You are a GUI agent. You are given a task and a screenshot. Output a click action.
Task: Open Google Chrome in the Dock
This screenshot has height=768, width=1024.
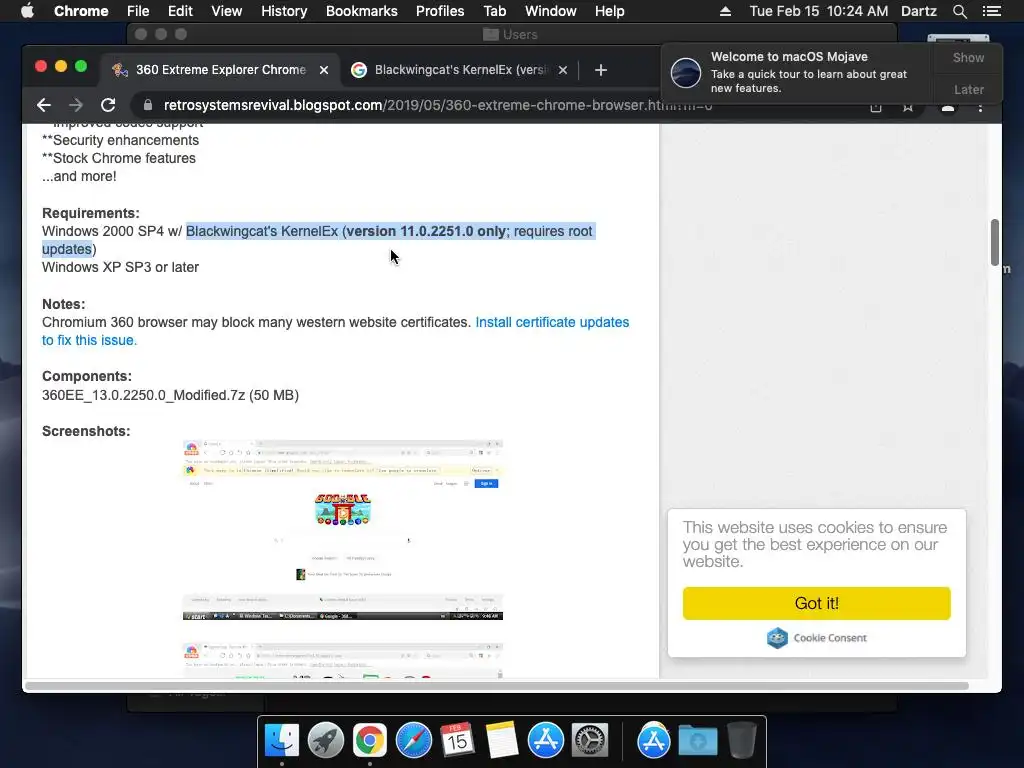[370, 741]
